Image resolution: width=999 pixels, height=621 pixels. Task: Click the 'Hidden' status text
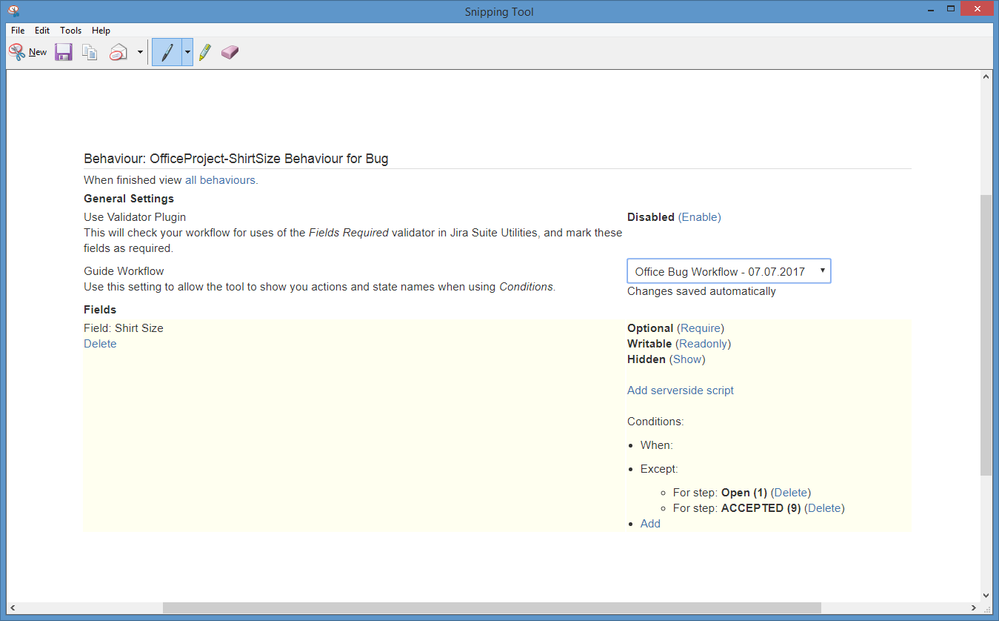pos(646,360)
